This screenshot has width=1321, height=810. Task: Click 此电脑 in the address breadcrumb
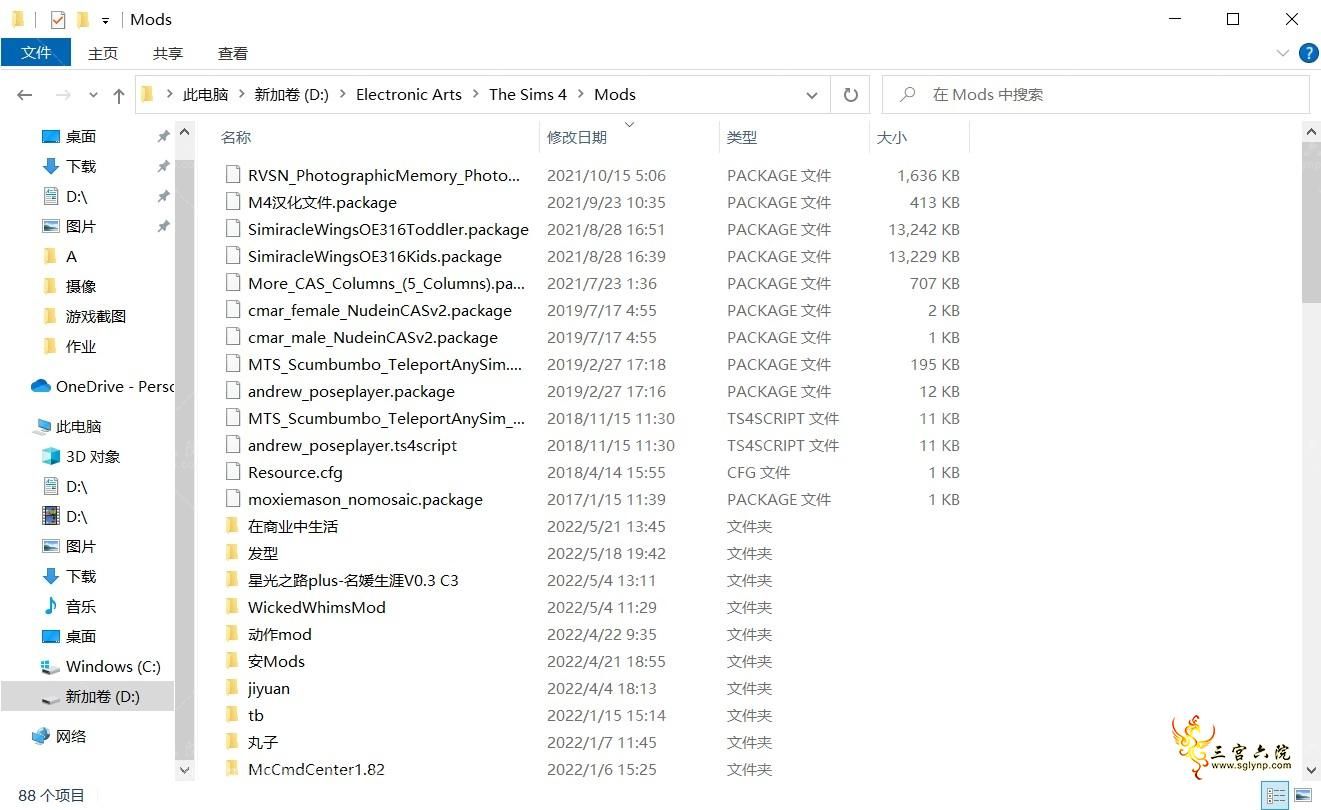(205, 95)
